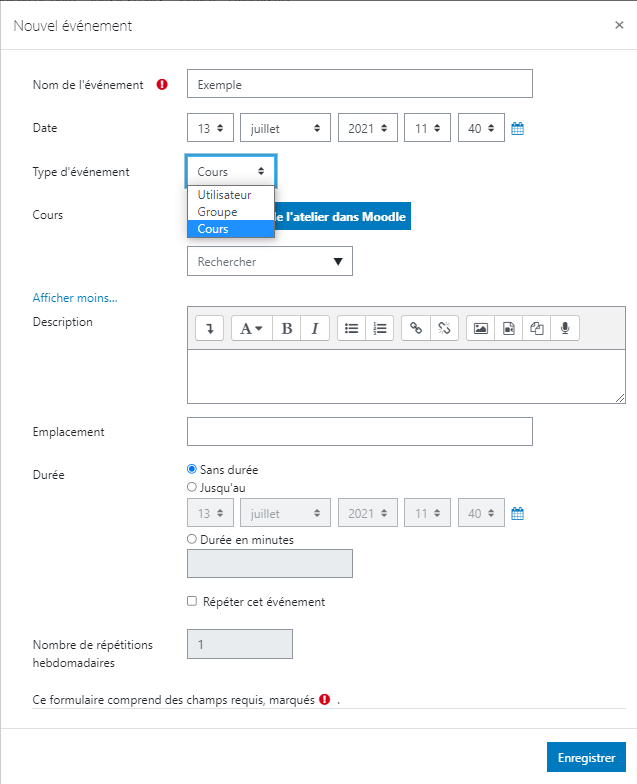Open the disabled end minute dropdown
The width and height of the screenshot is (637, 784).
481,513
